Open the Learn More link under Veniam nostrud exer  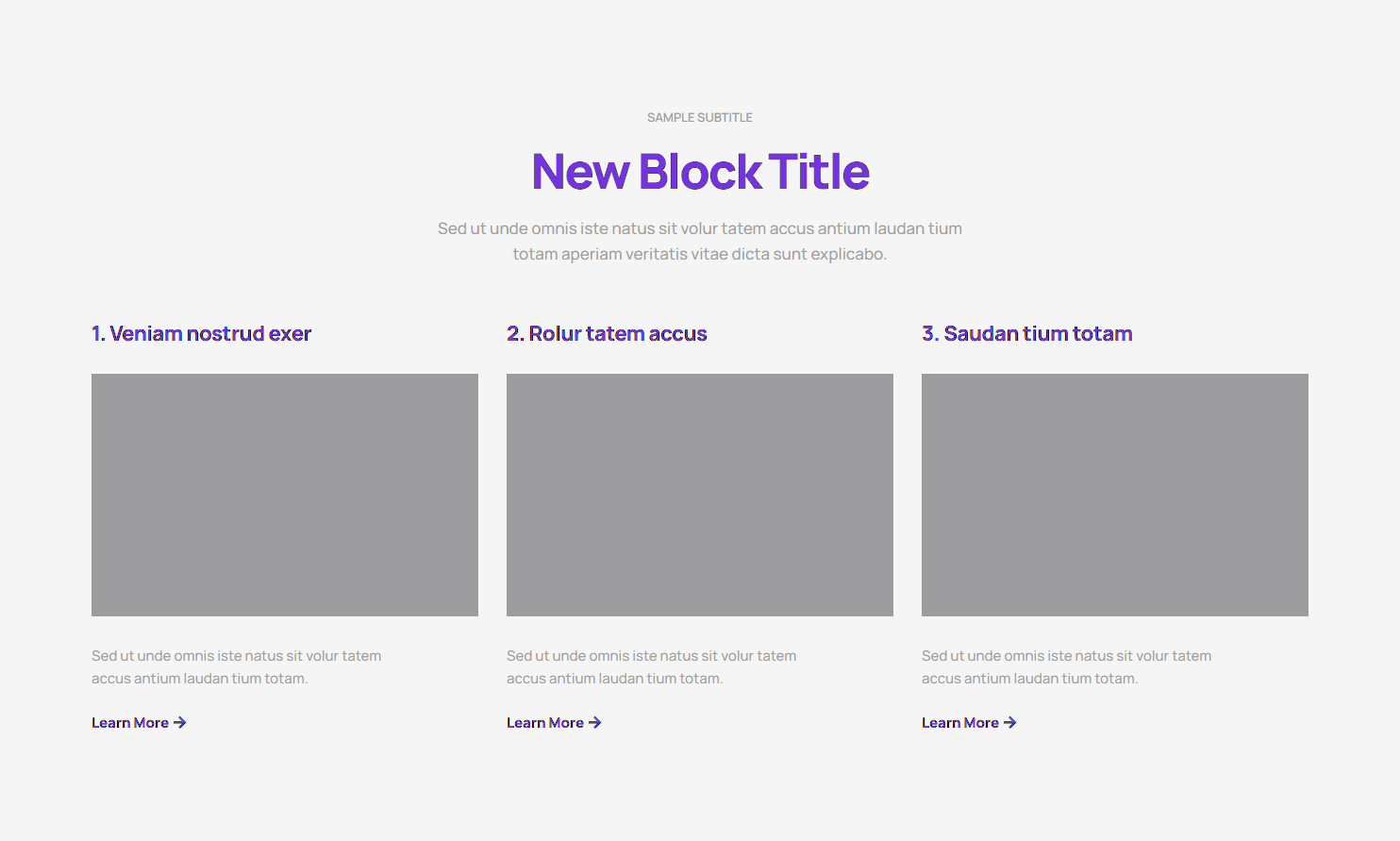tap(130, 723)
